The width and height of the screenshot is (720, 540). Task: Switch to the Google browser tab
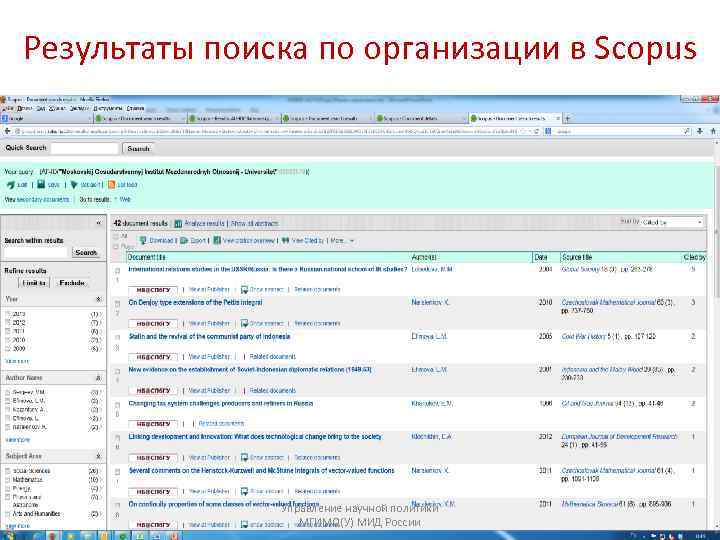[46, 118]
